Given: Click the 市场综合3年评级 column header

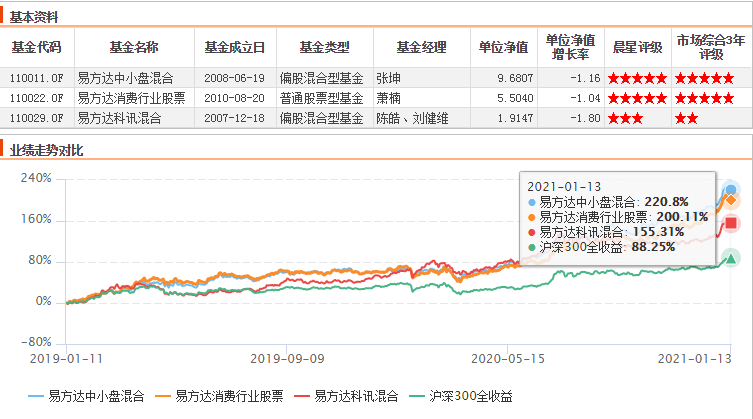Looking at the screenshot, I should [x=711, y=47].
